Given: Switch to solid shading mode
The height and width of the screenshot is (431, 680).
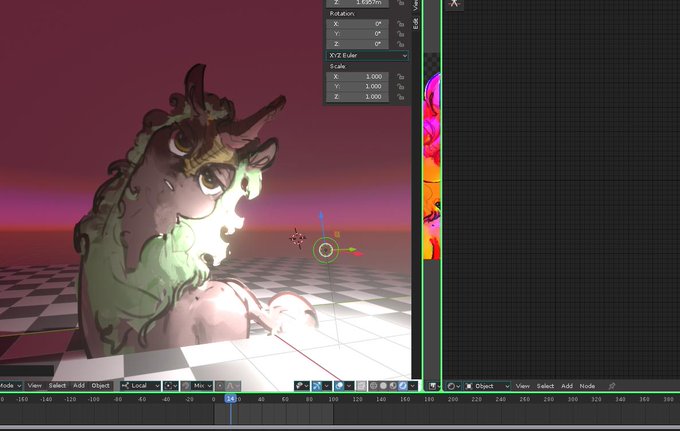Looking at the screenshot, I should tap(383, 385).
